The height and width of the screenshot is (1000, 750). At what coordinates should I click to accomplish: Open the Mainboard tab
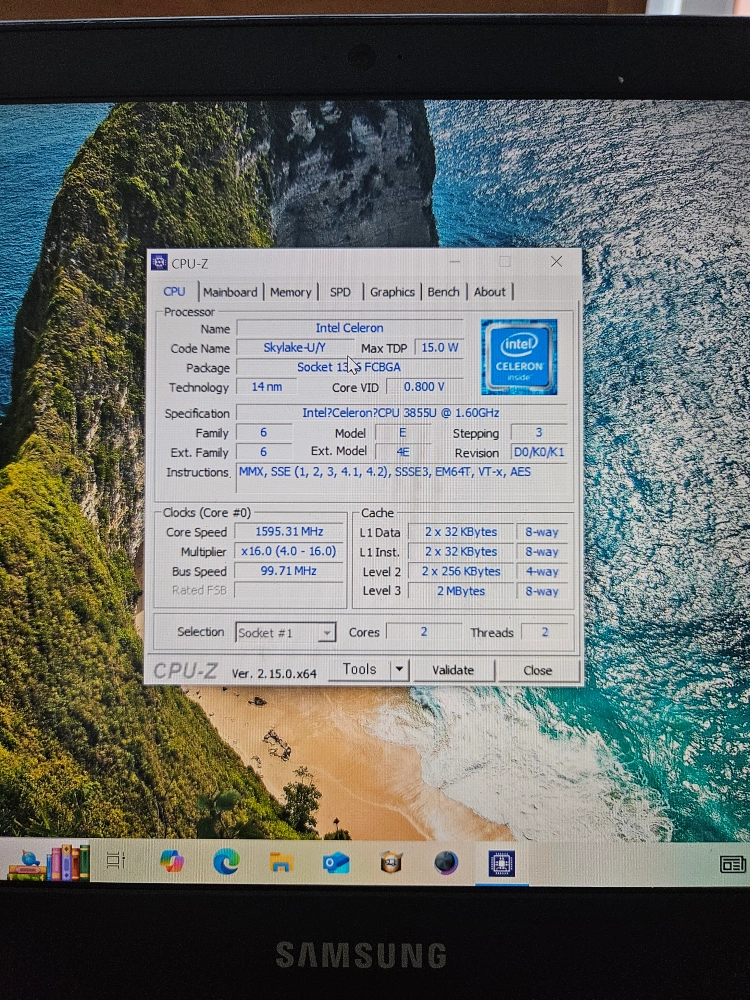(230, 292)
